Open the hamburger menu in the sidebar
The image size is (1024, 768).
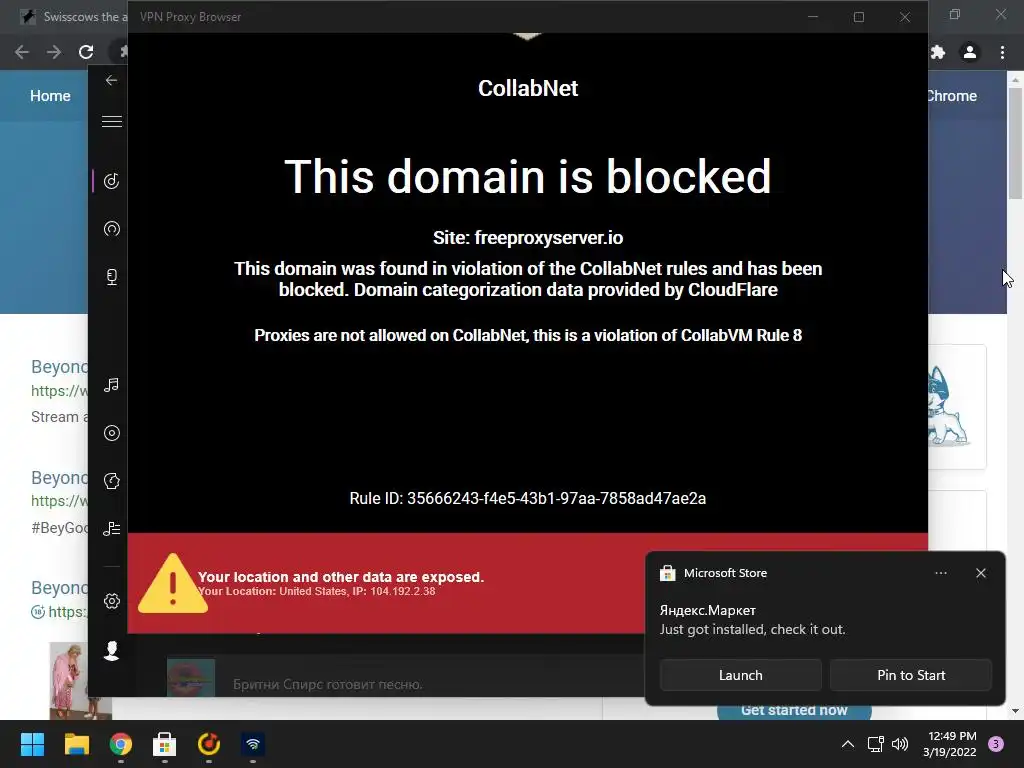tap(112, 121)
